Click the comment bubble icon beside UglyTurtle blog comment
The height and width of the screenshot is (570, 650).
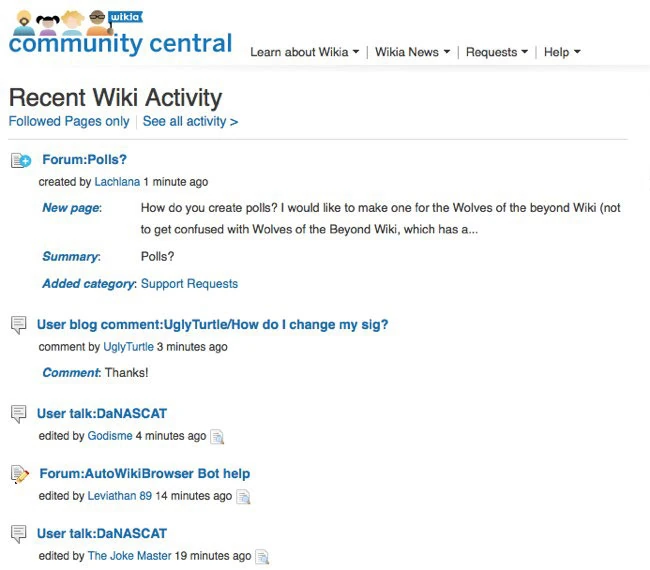[18, 324]
